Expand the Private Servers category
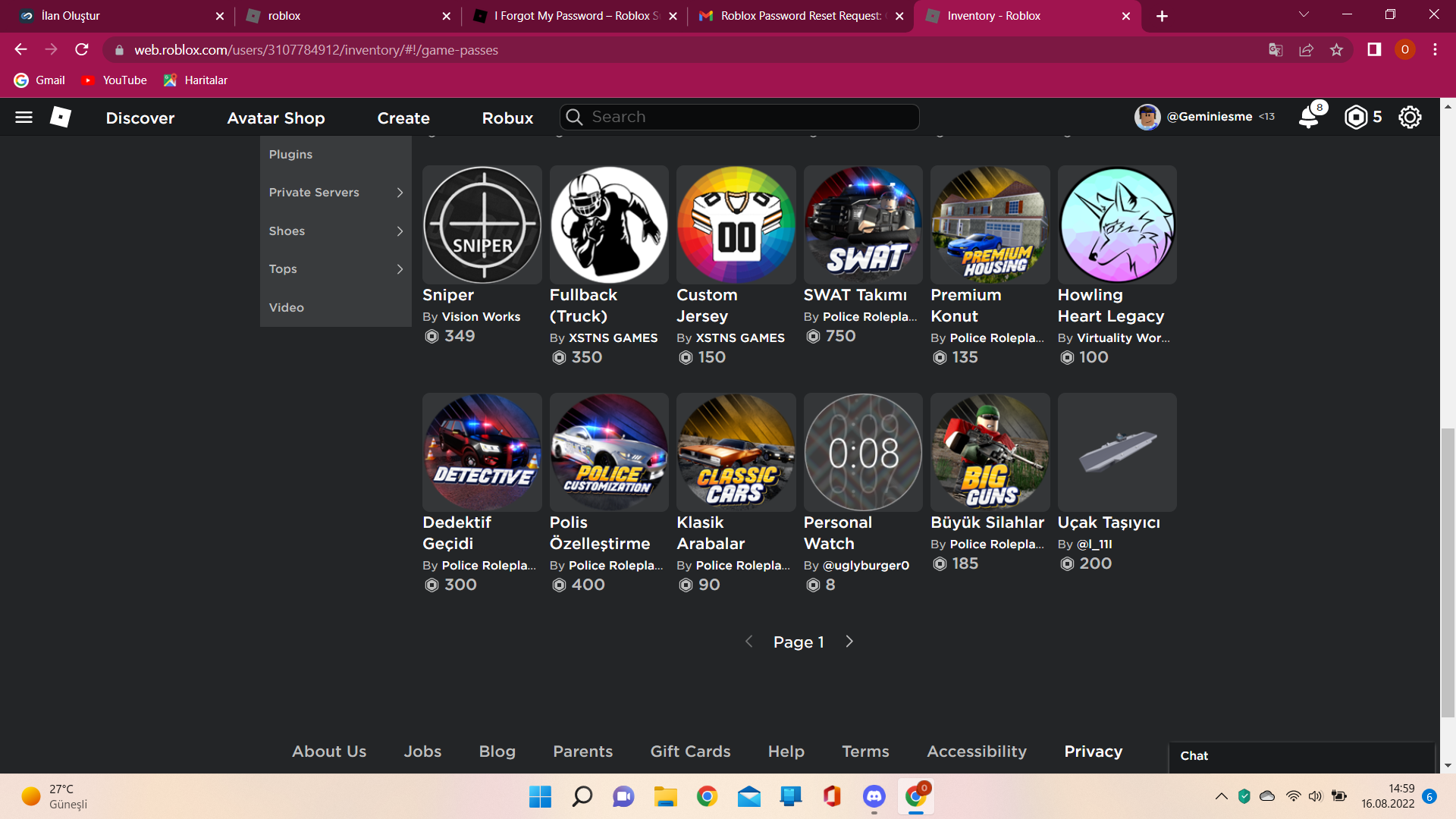 (x=335, y=193)
